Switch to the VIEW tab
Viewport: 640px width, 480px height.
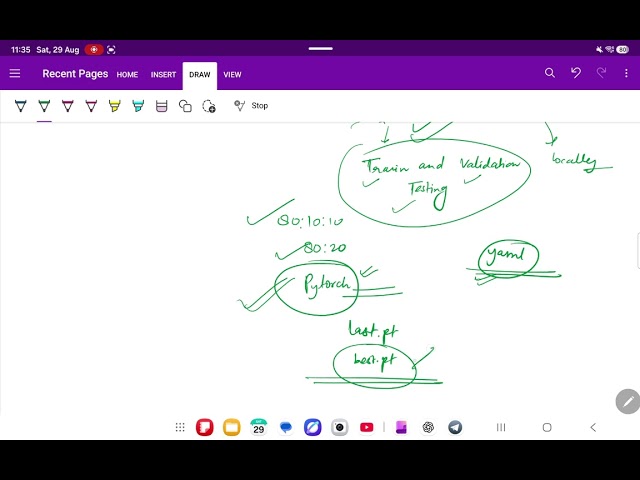[x=232, y=75]
